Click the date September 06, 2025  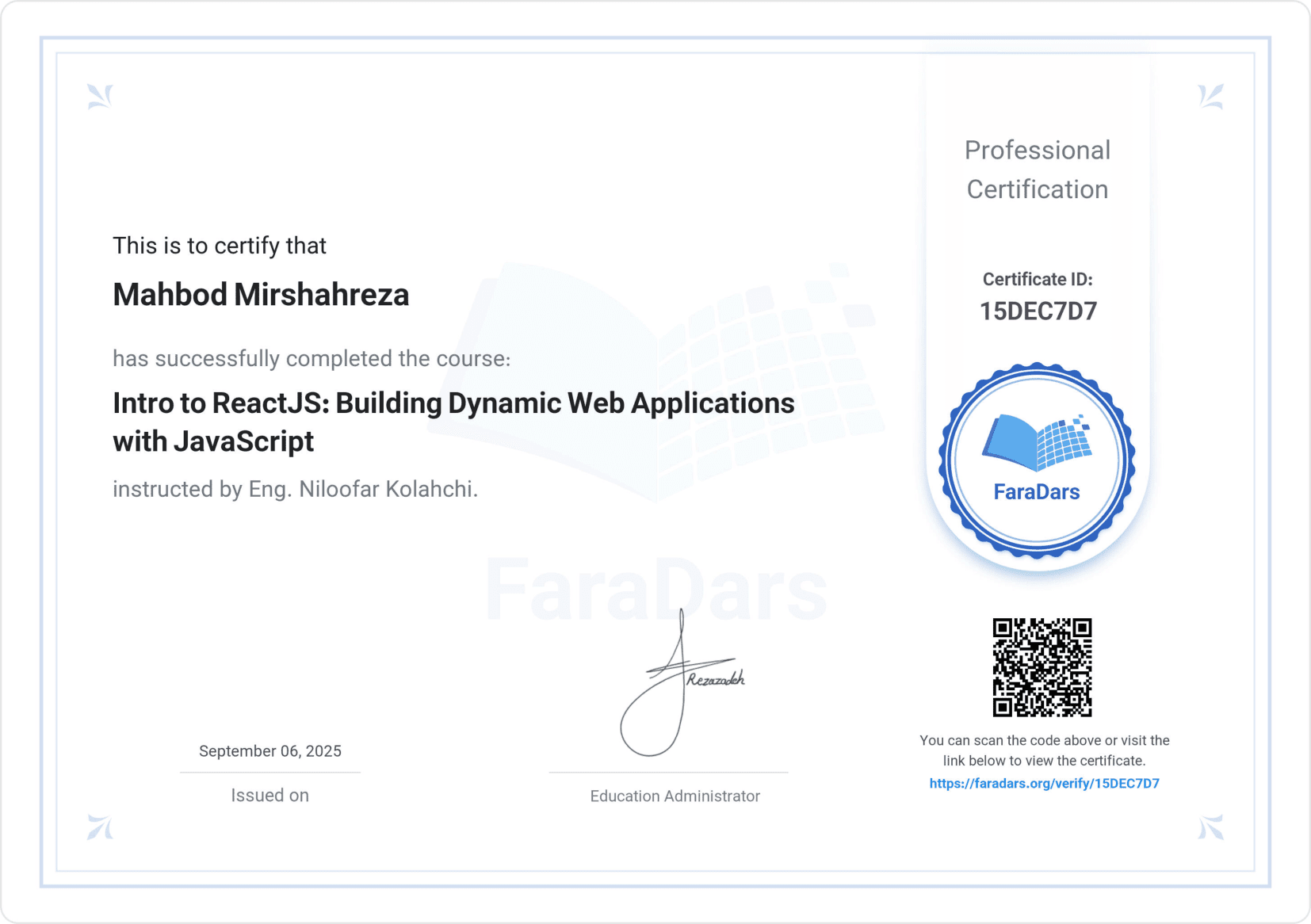pyautogui.click(x=270, y=751)
